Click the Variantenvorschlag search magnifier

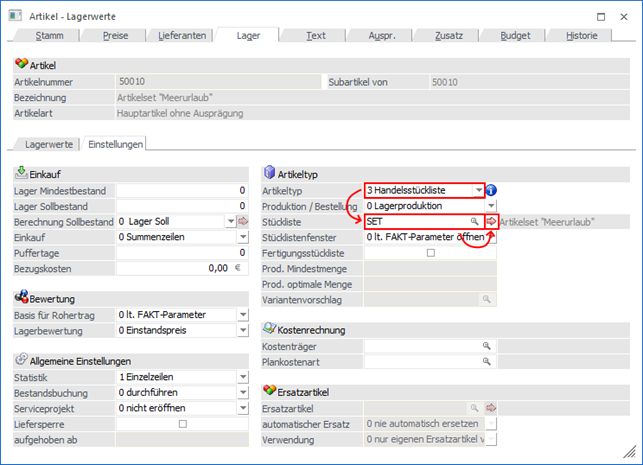[x=489, y=299]
